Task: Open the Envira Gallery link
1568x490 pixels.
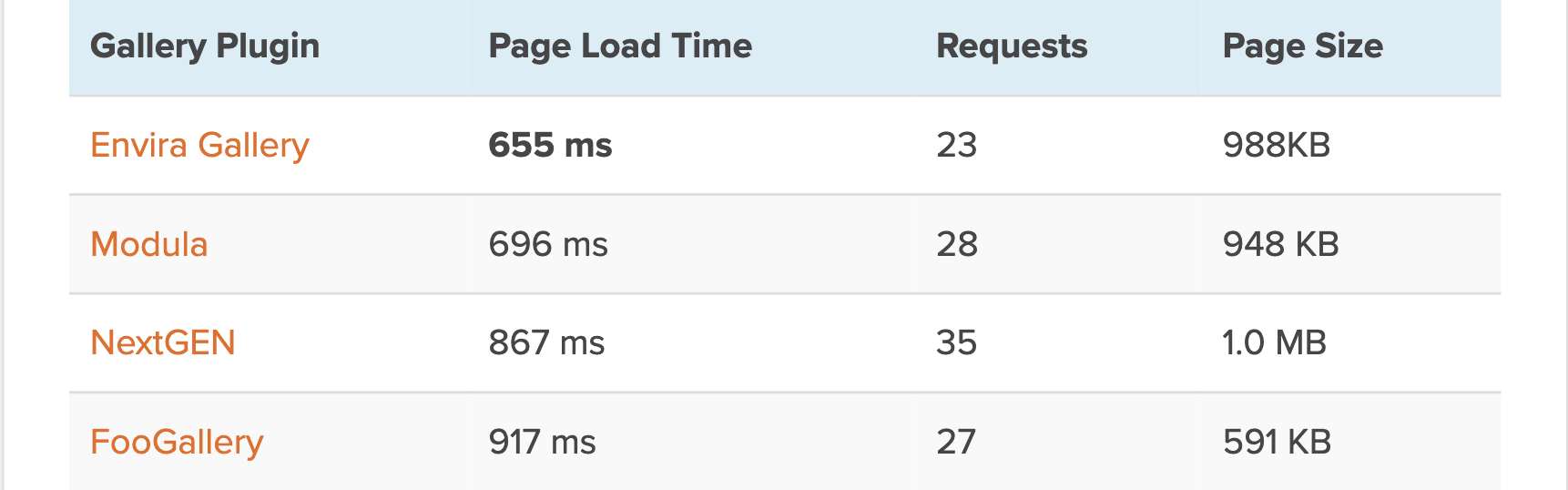Action: 199,146
